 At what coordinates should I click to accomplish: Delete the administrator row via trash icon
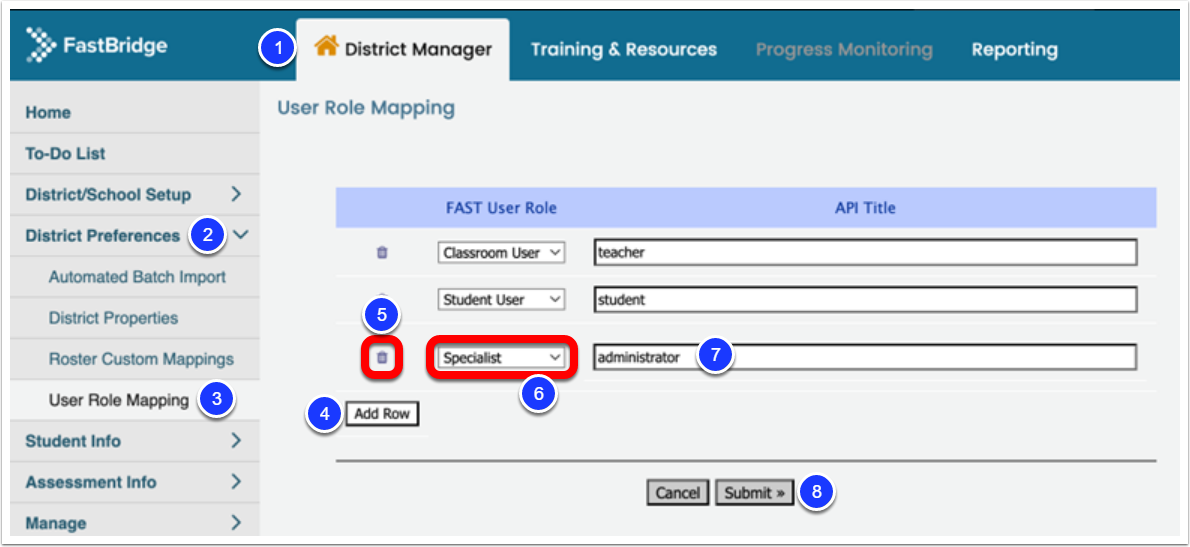(x=382, y=357)
